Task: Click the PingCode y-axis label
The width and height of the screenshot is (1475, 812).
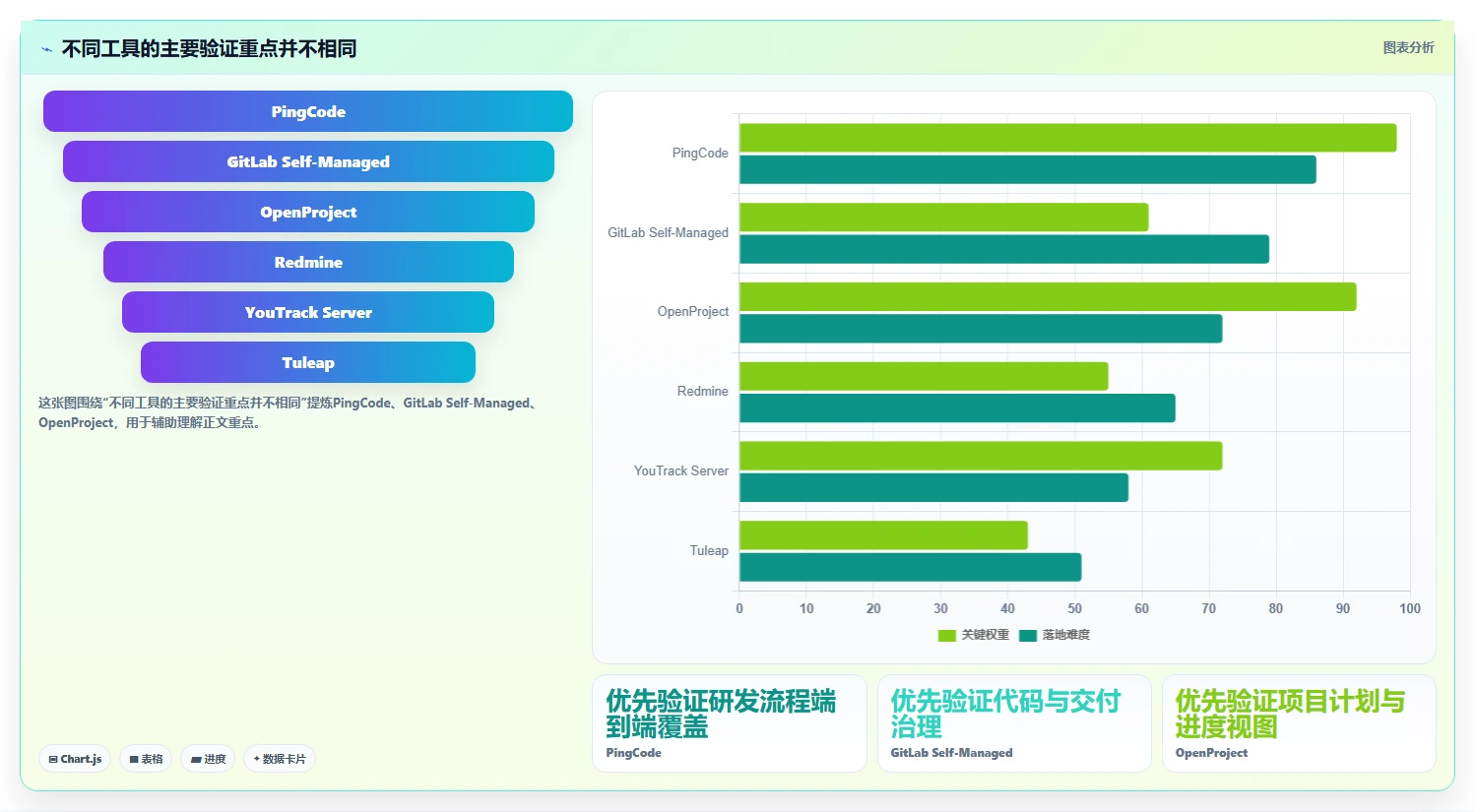Action: tap(700, 154)
